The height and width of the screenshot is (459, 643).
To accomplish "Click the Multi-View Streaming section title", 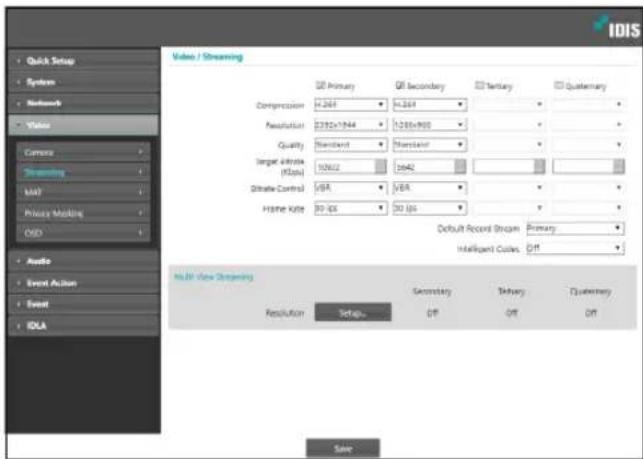I will click(214, 277).
